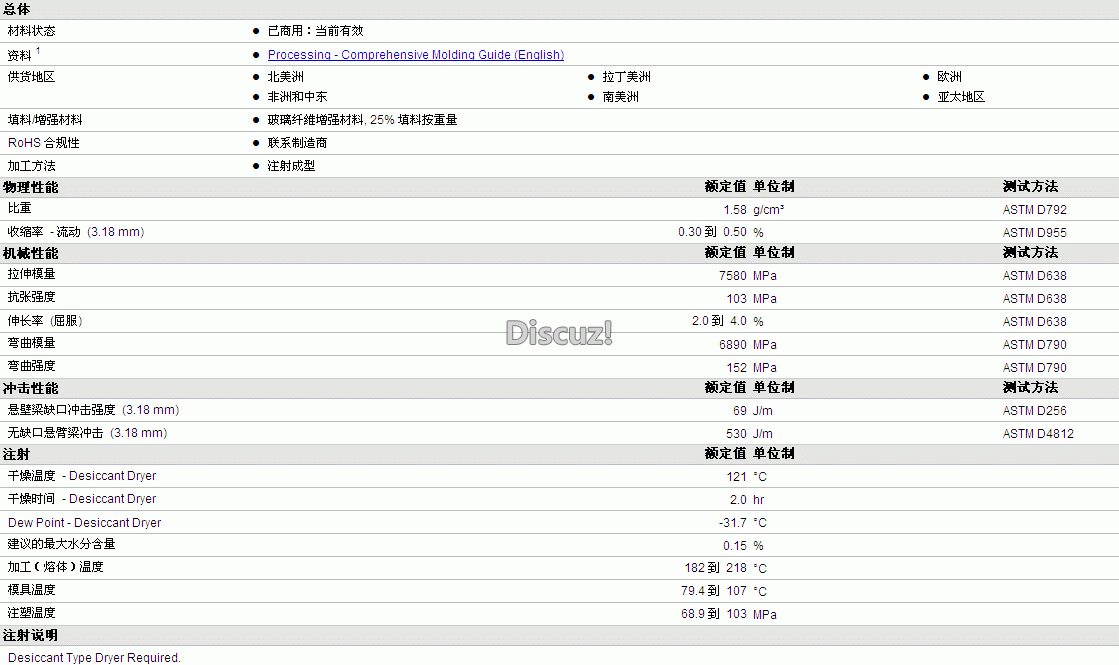Click 测试方法 header in 物理性能 section
This screenshot has width=1119, height=665.
(1030, 186)
